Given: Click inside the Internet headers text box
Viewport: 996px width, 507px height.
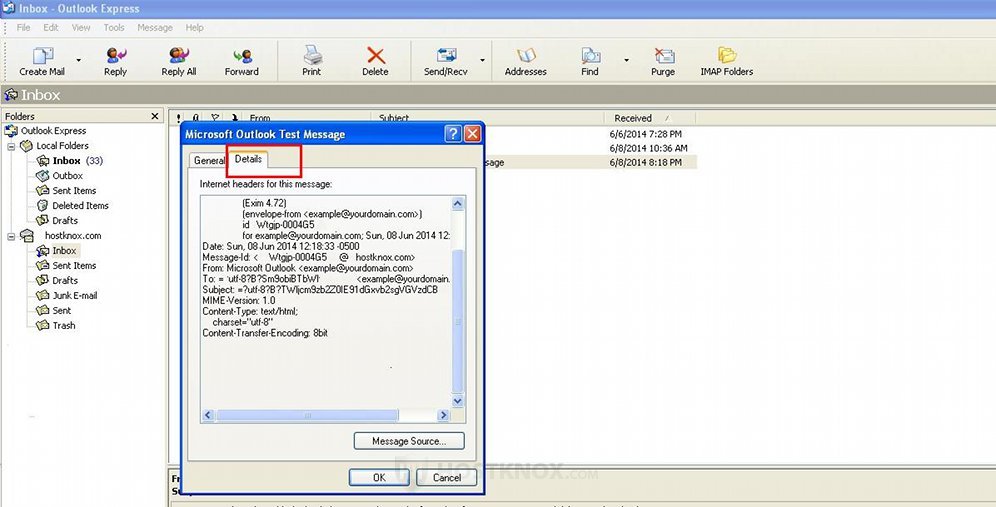Looking at the screenshot, I should click(x=326, y=302).
